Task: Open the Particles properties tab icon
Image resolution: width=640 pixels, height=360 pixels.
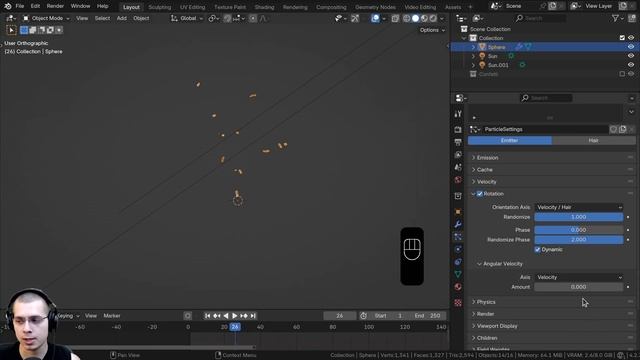Action: pyautogui.click(x=458, y=237)
